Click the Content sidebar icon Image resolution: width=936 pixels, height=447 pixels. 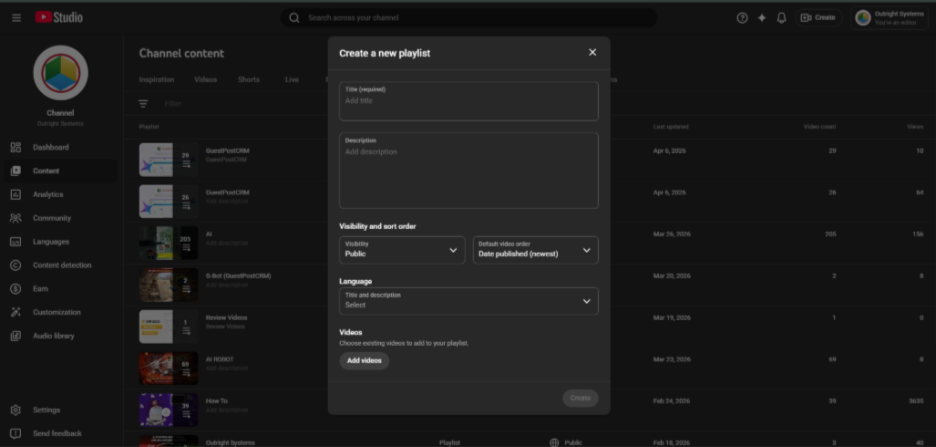coord(16,171)
